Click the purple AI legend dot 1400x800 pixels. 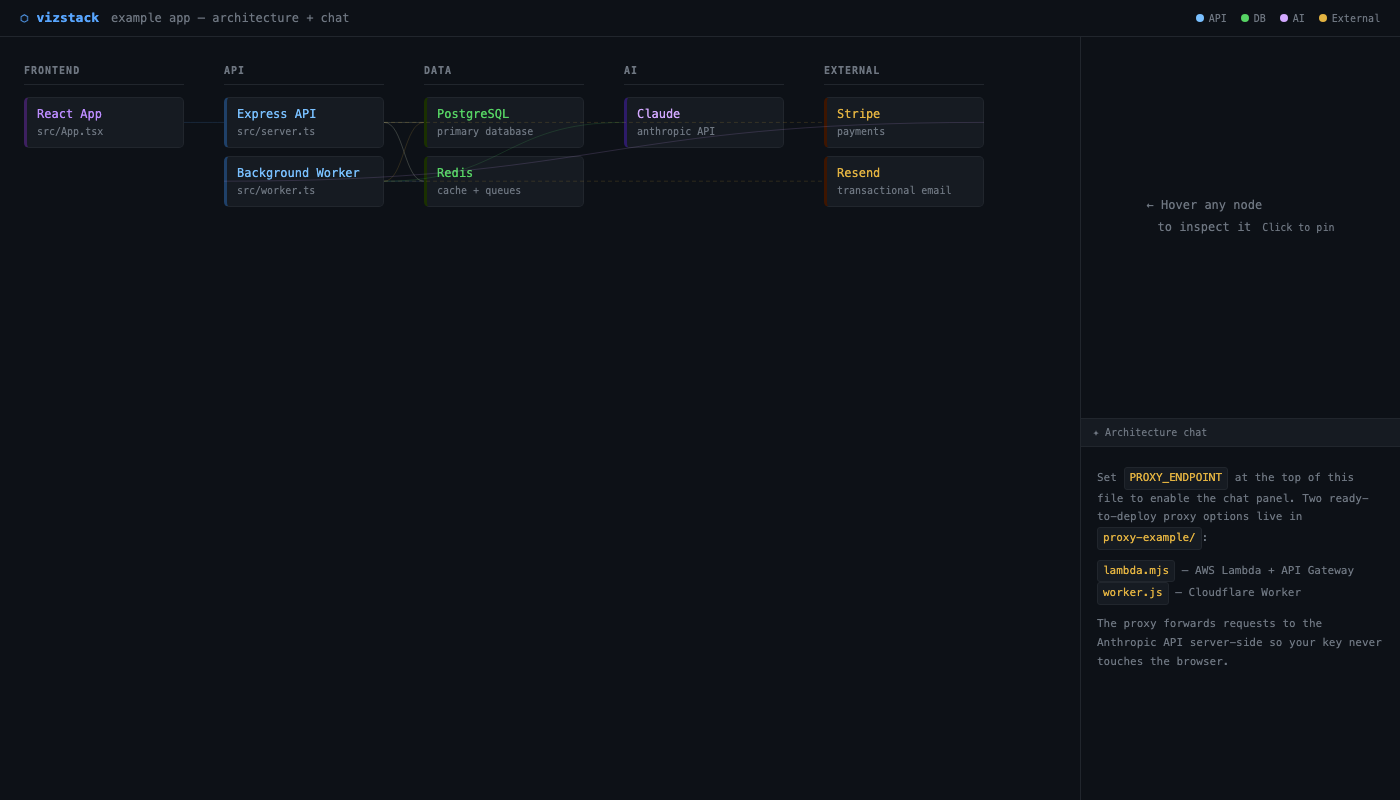(1284, 18)
